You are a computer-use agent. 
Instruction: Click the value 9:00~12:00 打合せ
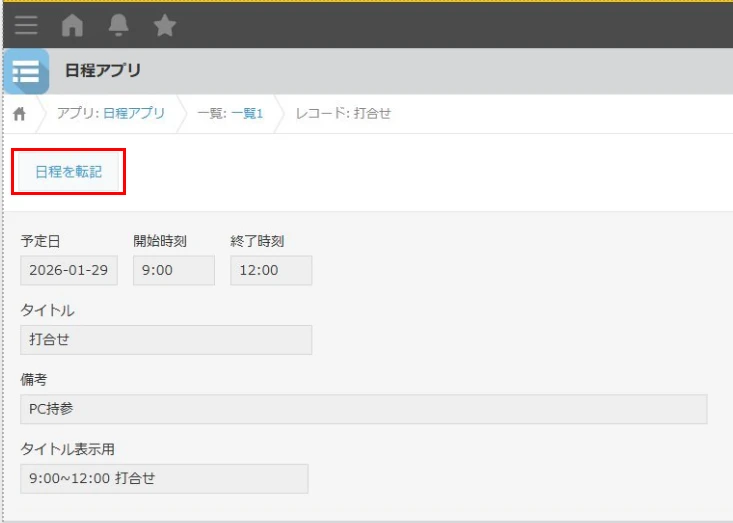pos(164,479)
